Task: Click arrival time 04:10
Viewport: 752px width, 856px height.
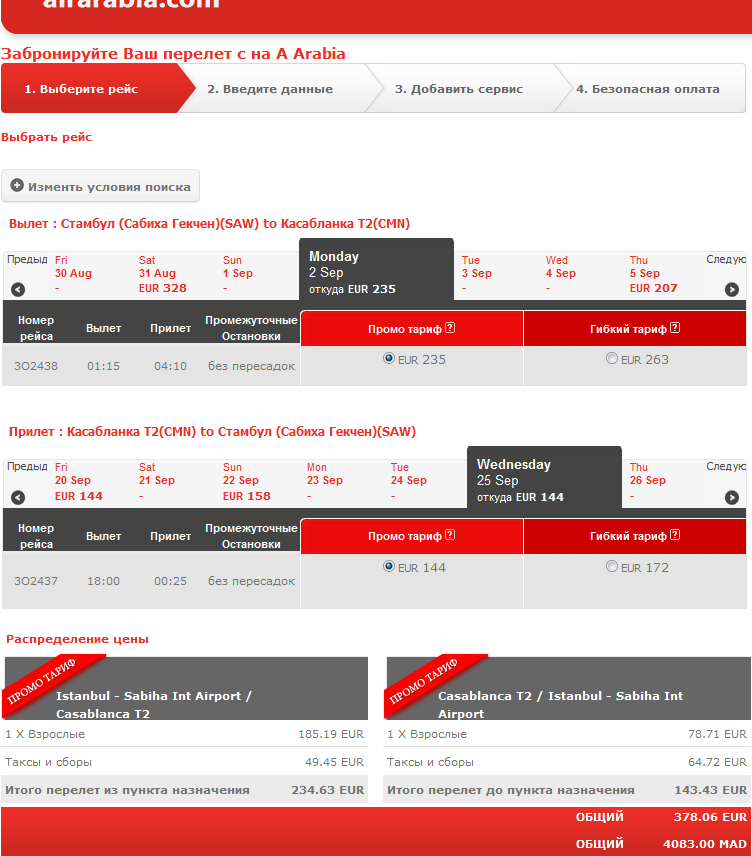Action: coord(170,366)
